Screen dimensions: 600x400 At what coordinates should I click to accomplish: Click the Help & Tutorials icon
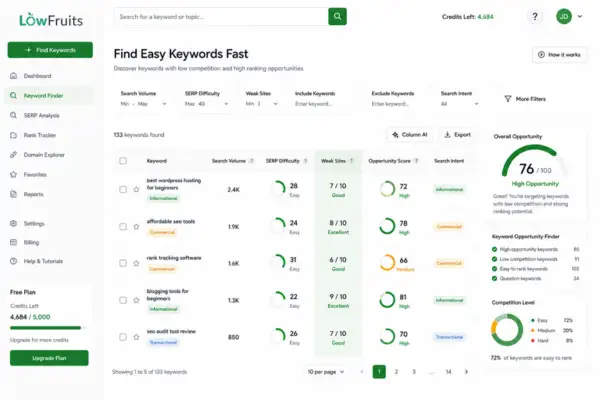pos(13,261)
